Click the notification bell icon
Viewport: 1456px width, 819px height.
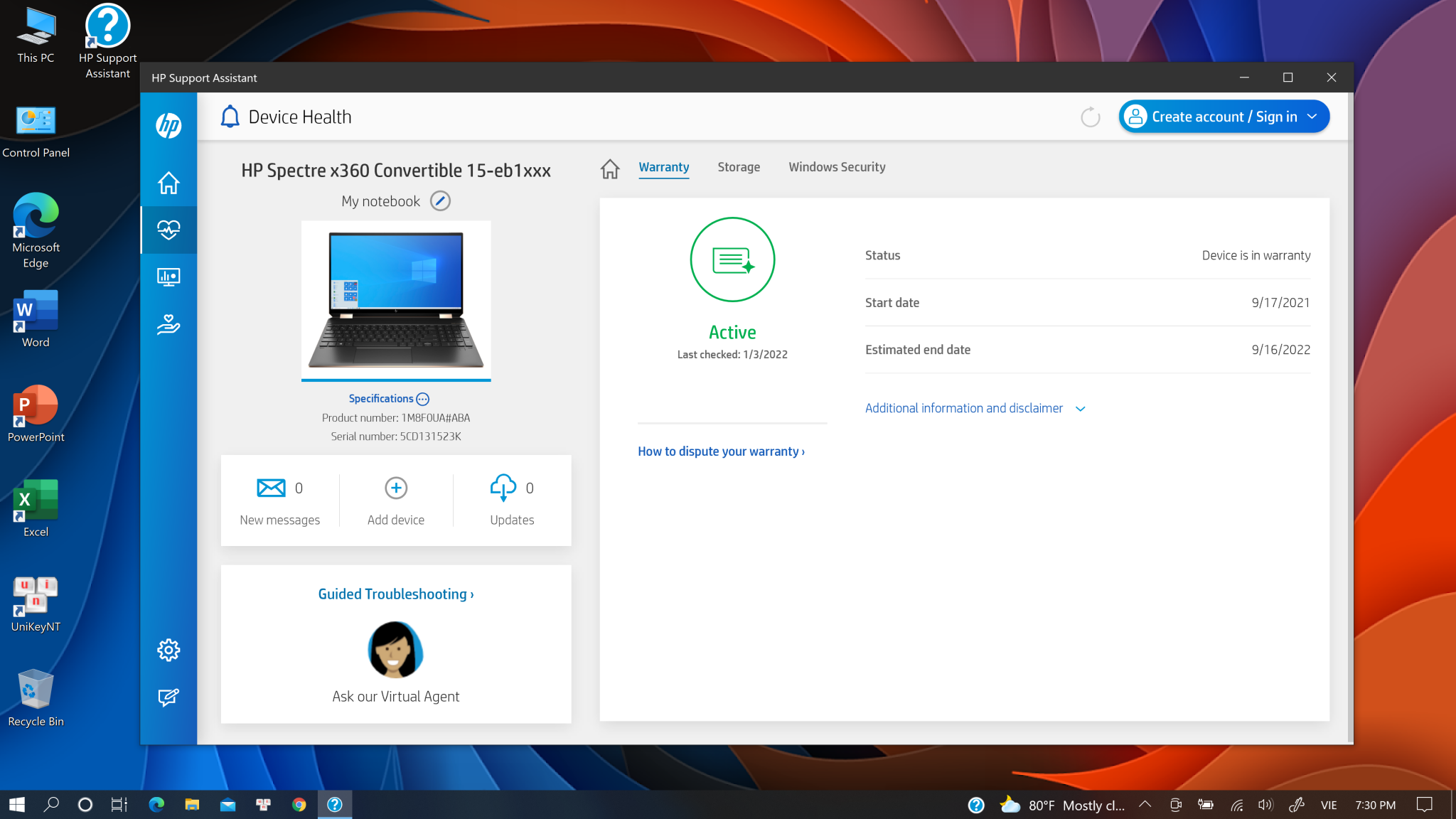(230, 117)
